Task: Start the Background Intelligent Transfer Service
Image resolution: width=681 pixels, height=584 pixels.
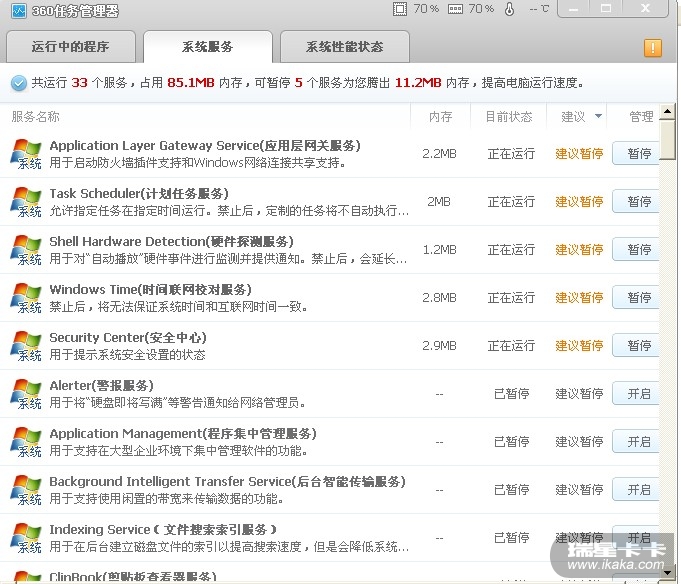Action: click(636, 489)
